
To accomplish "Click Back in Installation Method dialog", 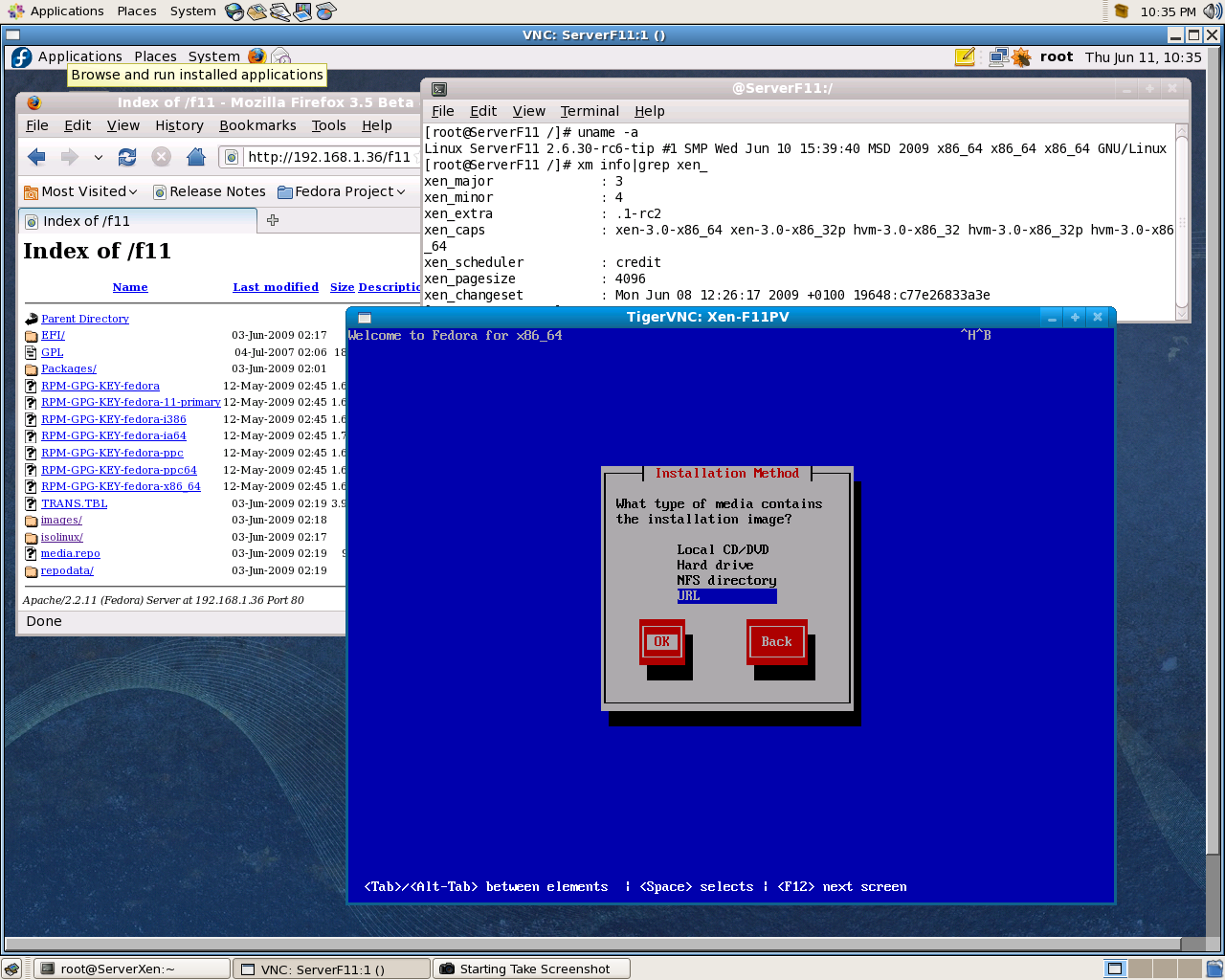I will [776, 642].
